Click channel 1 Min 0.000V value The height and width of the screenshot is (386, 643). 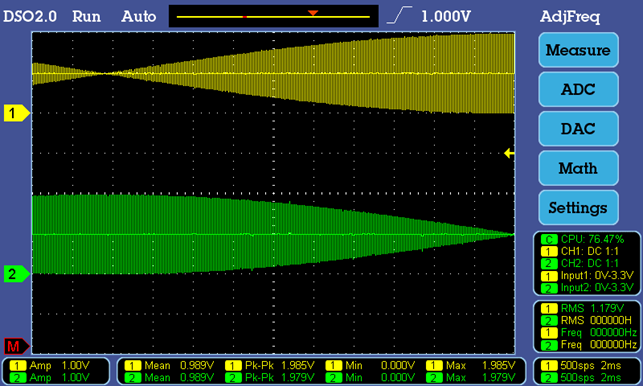pos(380,365)
